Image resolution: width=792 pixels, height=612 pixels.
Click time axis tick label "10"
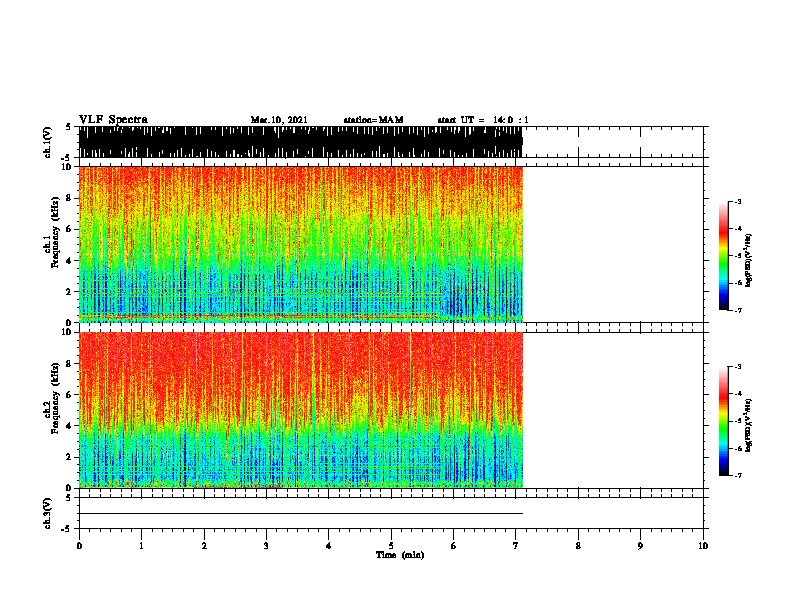[703, 546]
